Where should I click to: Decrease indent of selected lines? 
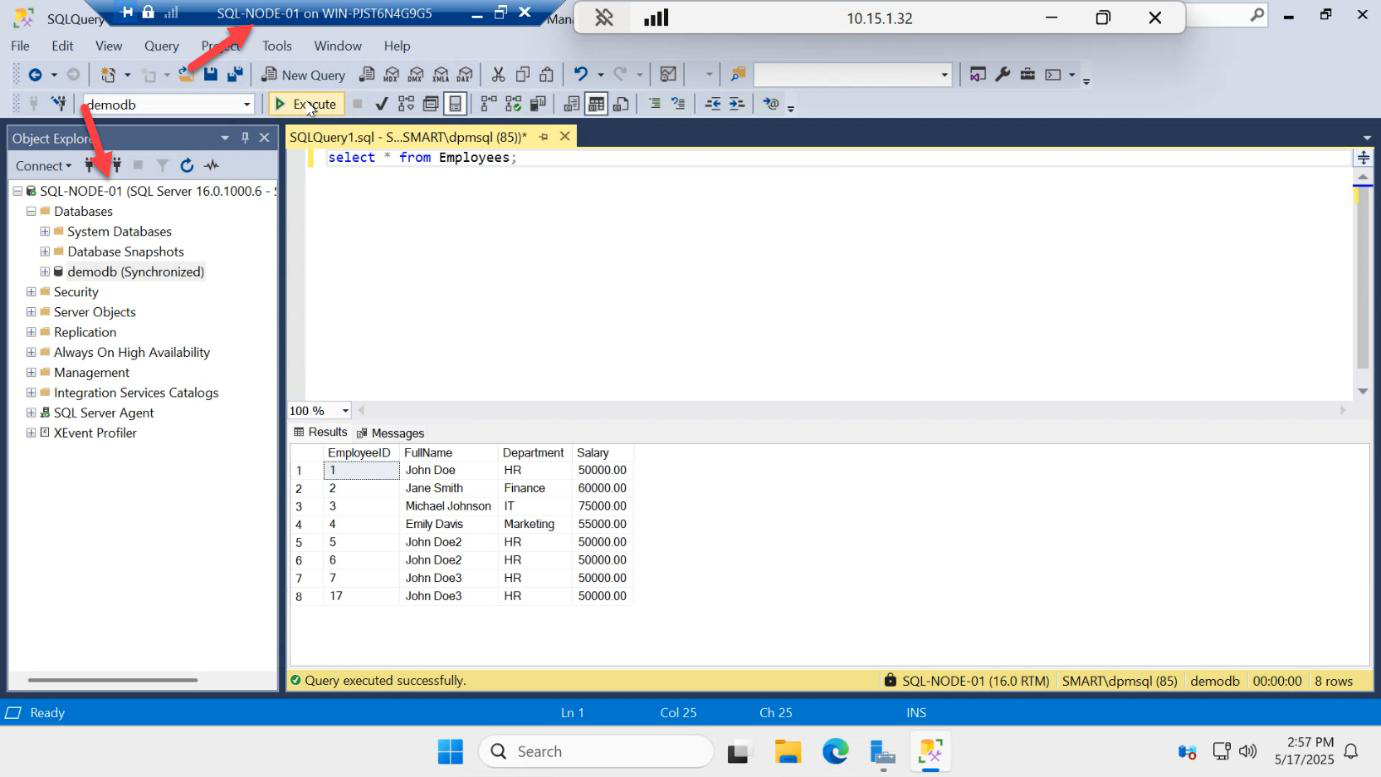[x=713, y=104]
